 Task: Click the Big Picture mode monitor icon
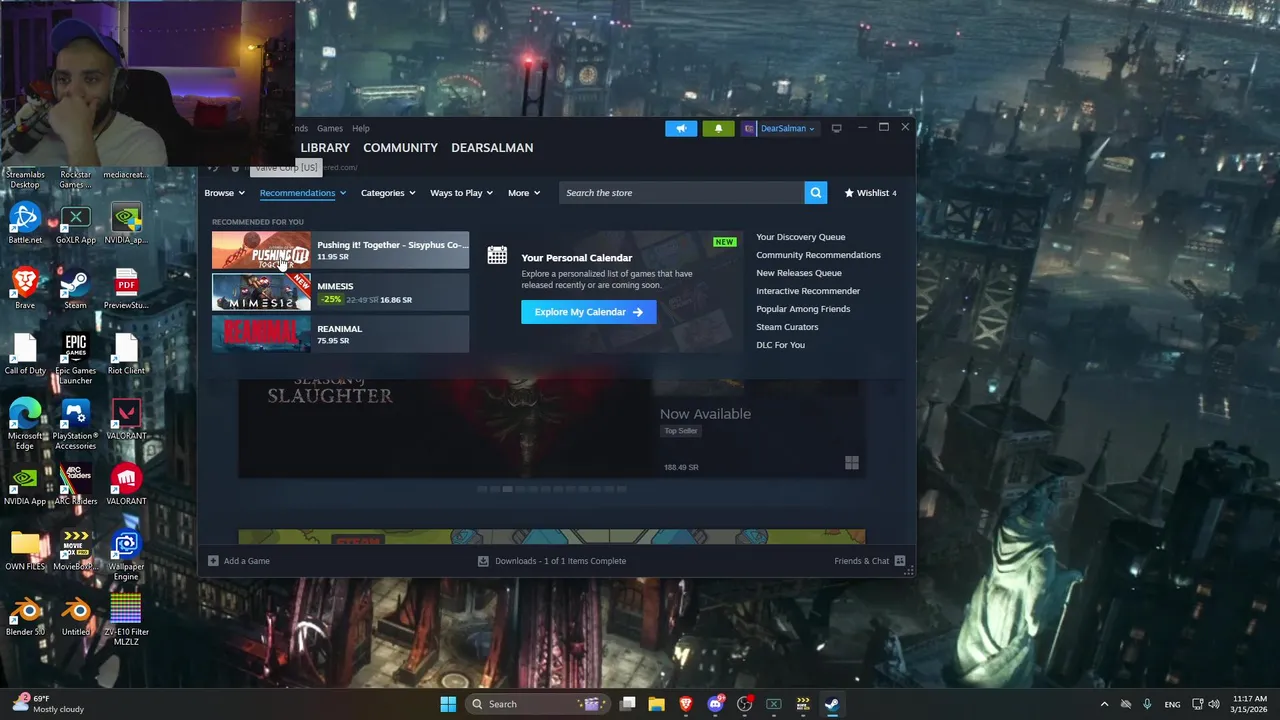(x=836, y=128)
